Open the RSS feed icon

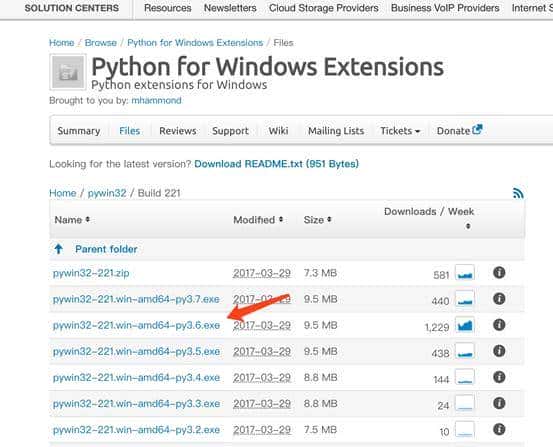pyautogui.click(x=518, y=193)
